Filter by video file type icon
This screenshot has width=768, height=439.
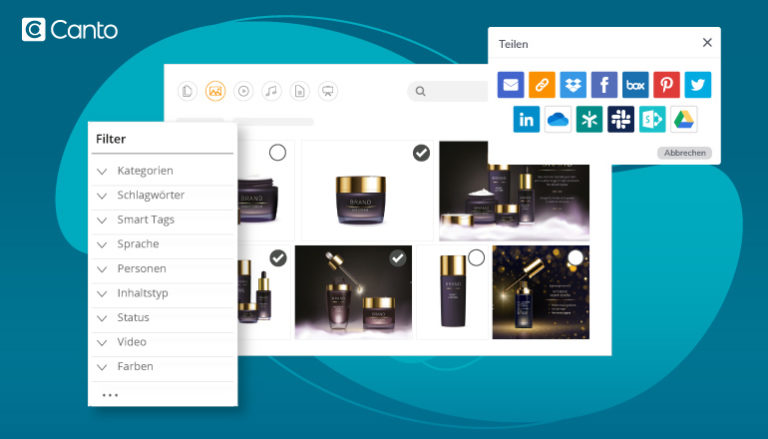pyautogui.click(x=243, y=91)
